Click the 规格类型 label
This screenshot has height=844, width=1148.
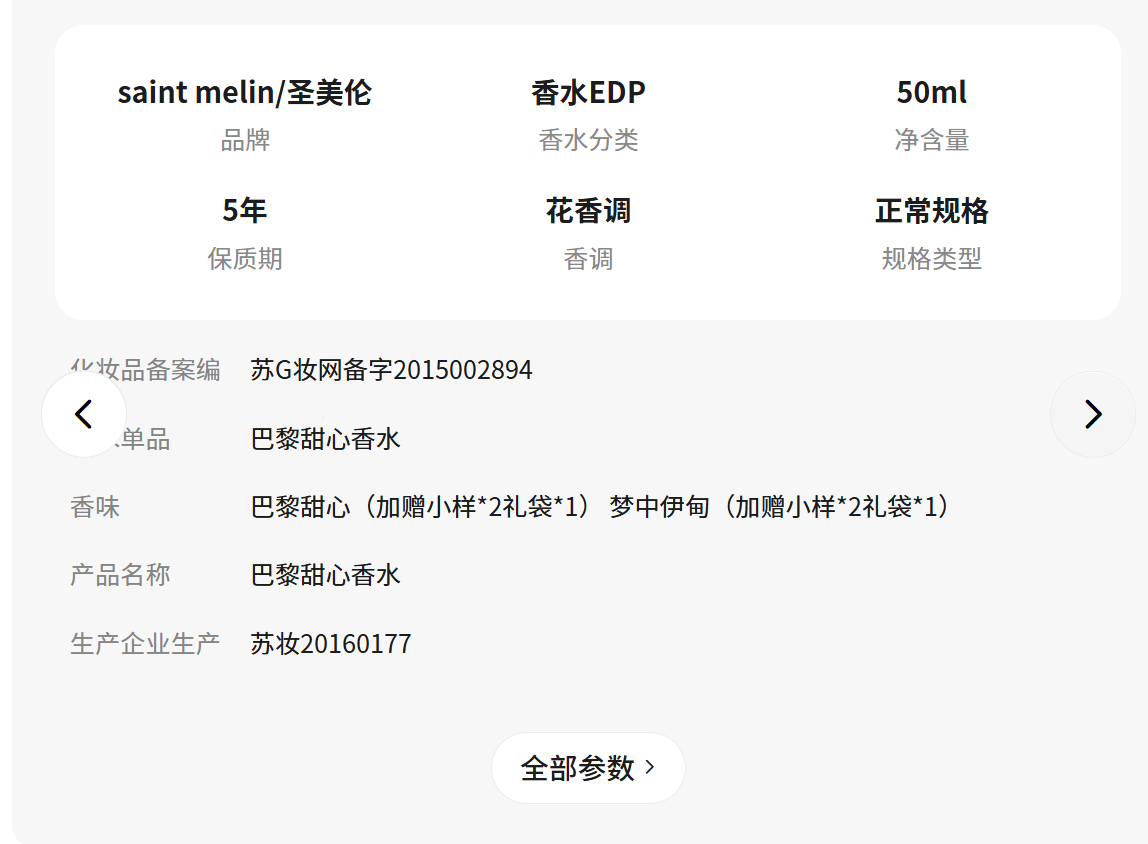click(931, 259)
